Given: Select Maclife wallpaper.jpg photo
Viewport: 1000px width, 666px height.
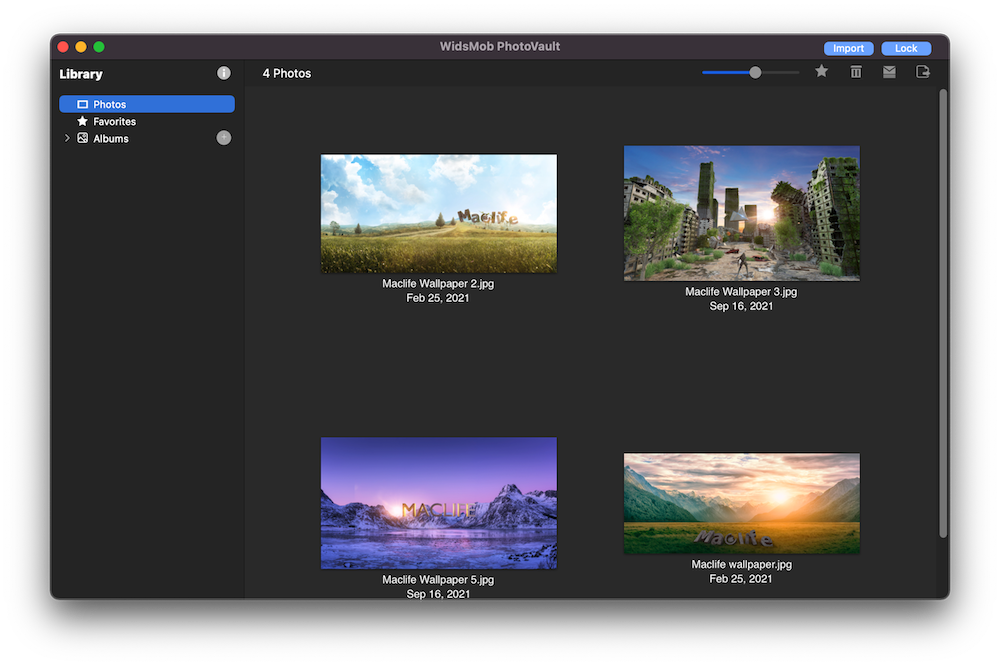Looking at the screenshot, I should tap(741, 503).
